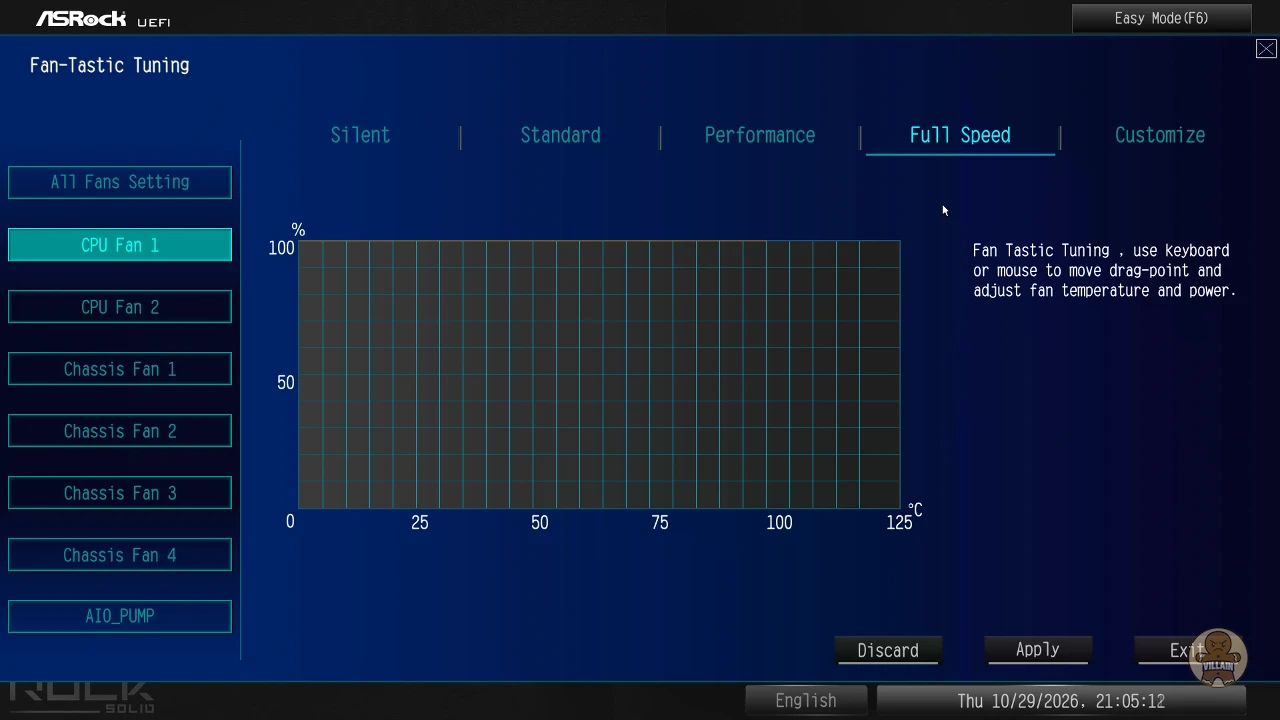This screenshot has width=1280, height=720.
Task: Apply the fan tuning settings
Action: tap(1038, 650)
